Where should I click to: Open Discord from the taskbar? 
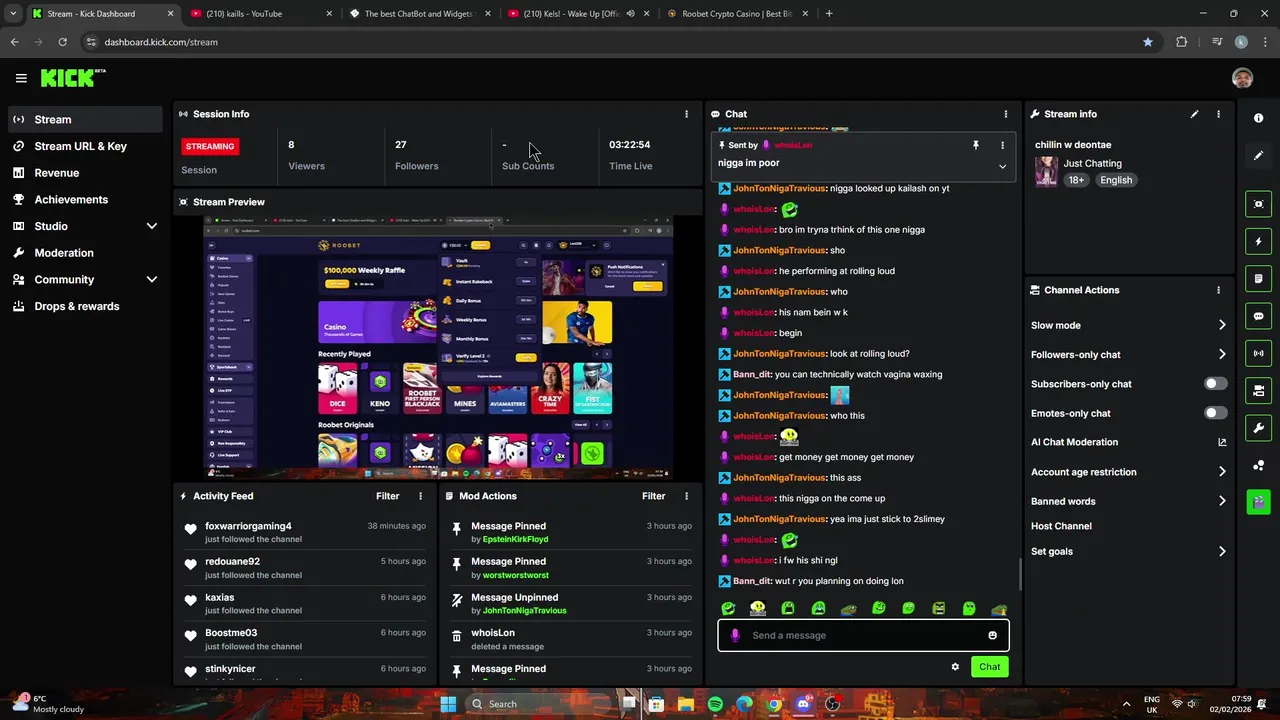803,704
